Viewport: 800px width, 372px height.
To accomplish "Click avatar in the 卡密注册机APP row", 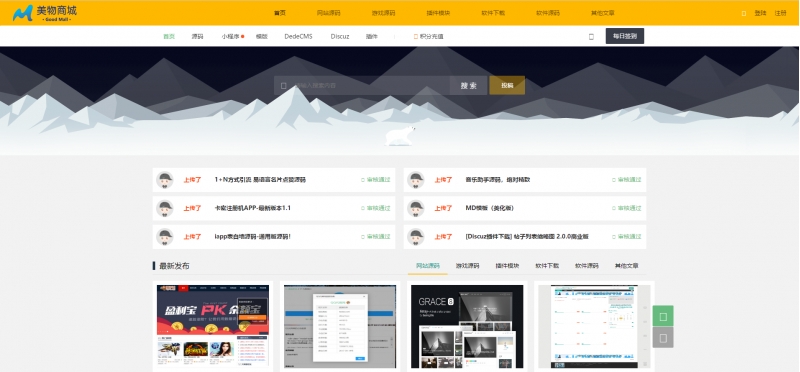I will pos(165,209).
